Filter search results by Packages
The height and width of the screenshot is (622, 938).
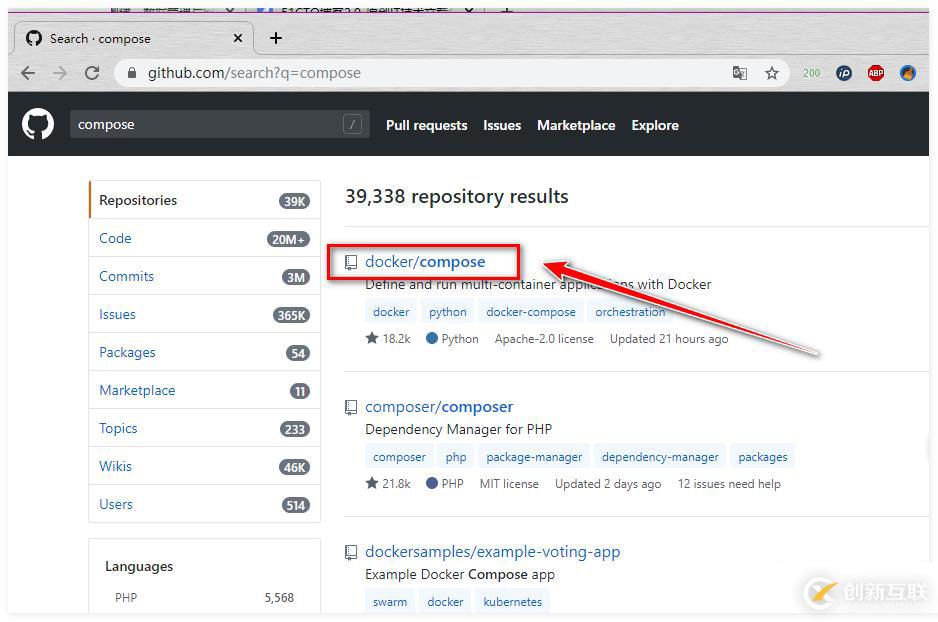click(x=205, y=352)
